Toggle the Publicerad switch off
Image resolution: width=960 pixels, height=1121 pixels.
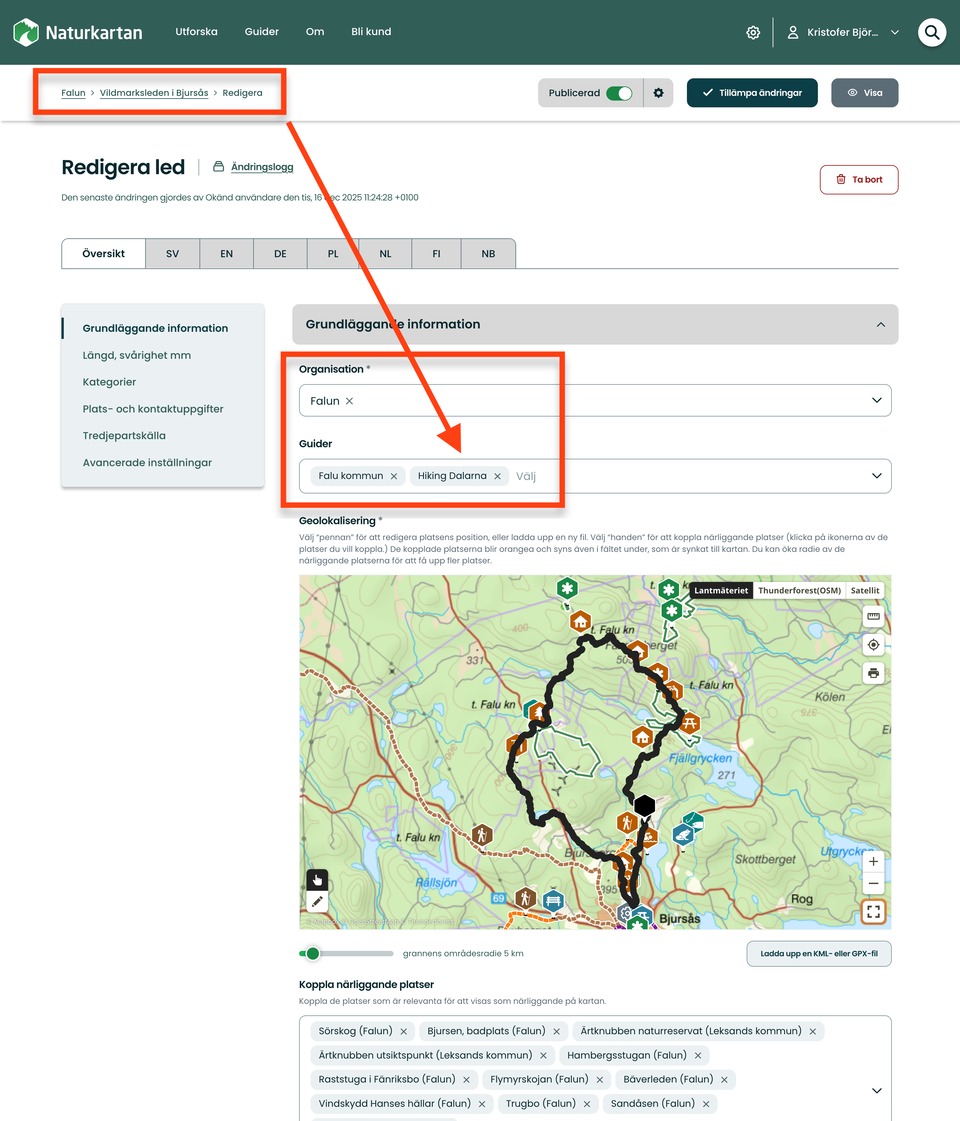click(x=619, y=92)
